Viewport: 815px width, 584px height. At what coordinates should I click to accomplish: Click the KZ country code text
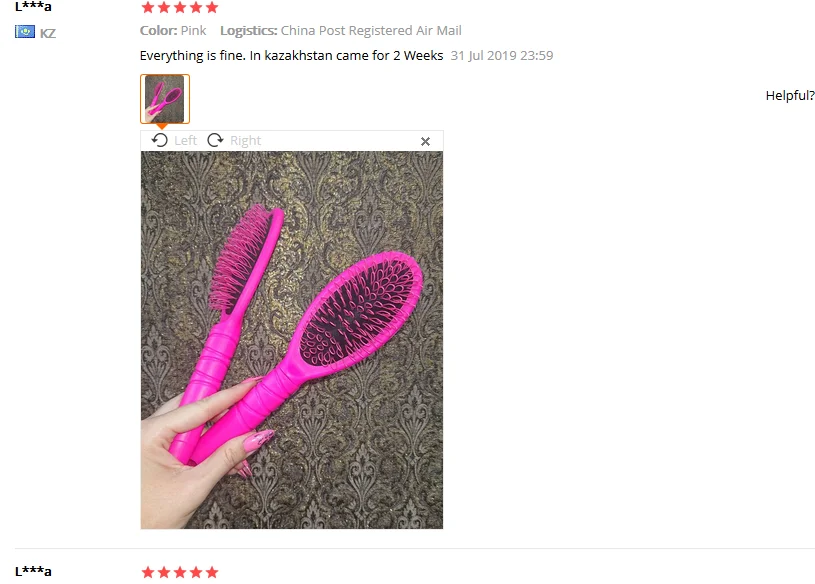coord(47,34)
